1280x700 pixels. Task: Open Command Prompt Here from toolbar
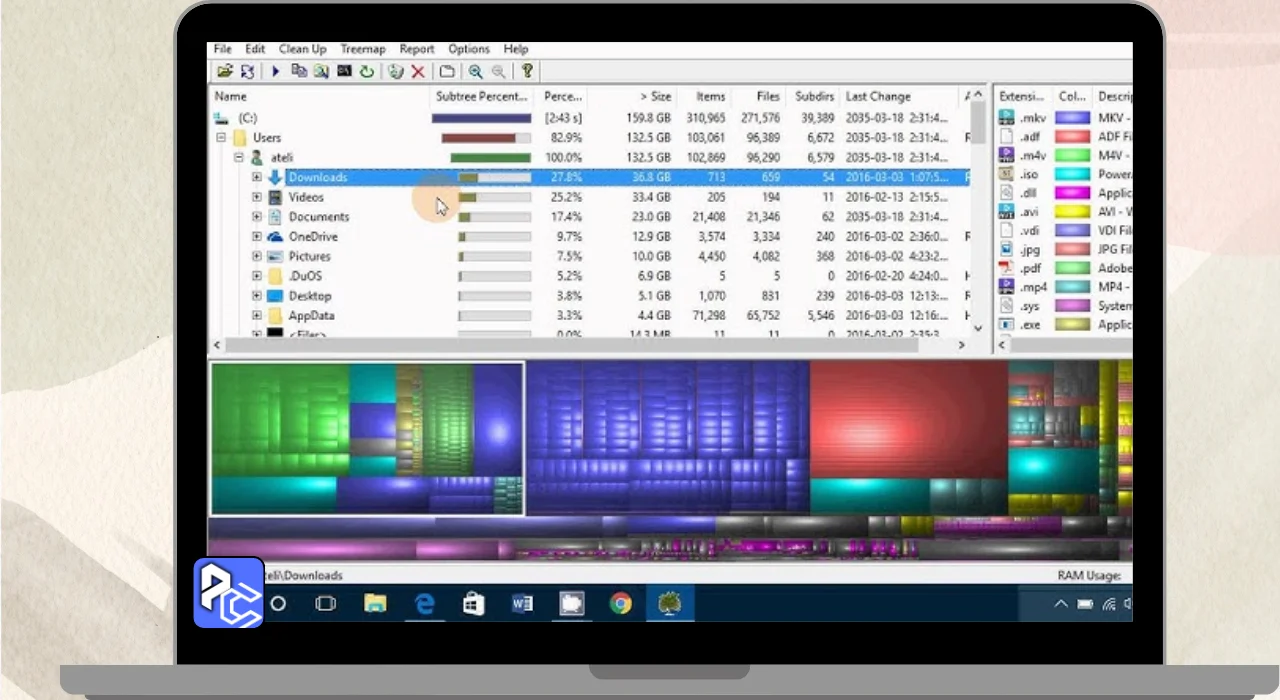pos(344,71)
